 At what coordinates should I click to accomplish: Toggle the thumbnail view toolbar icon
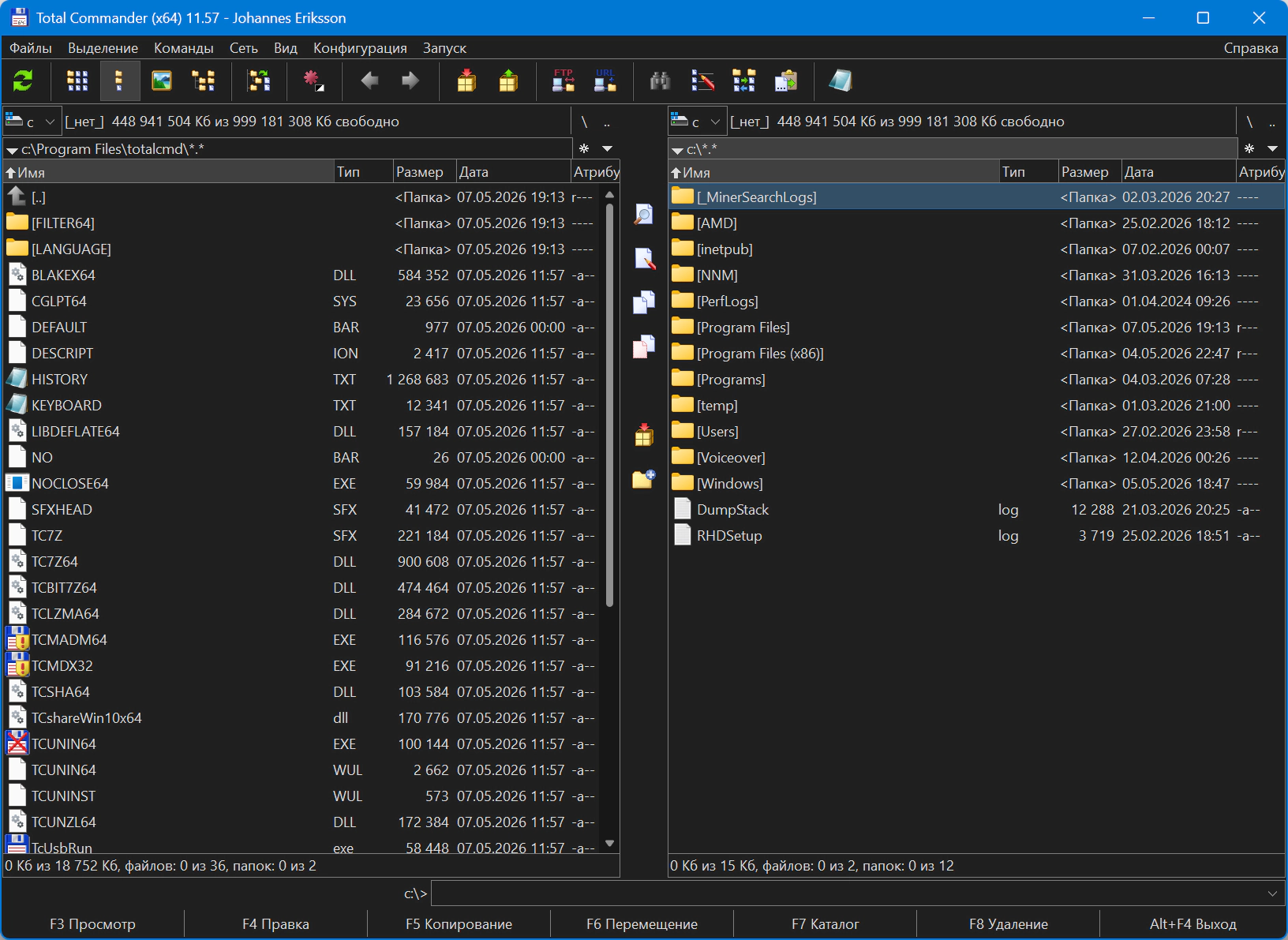click(162, 81)
